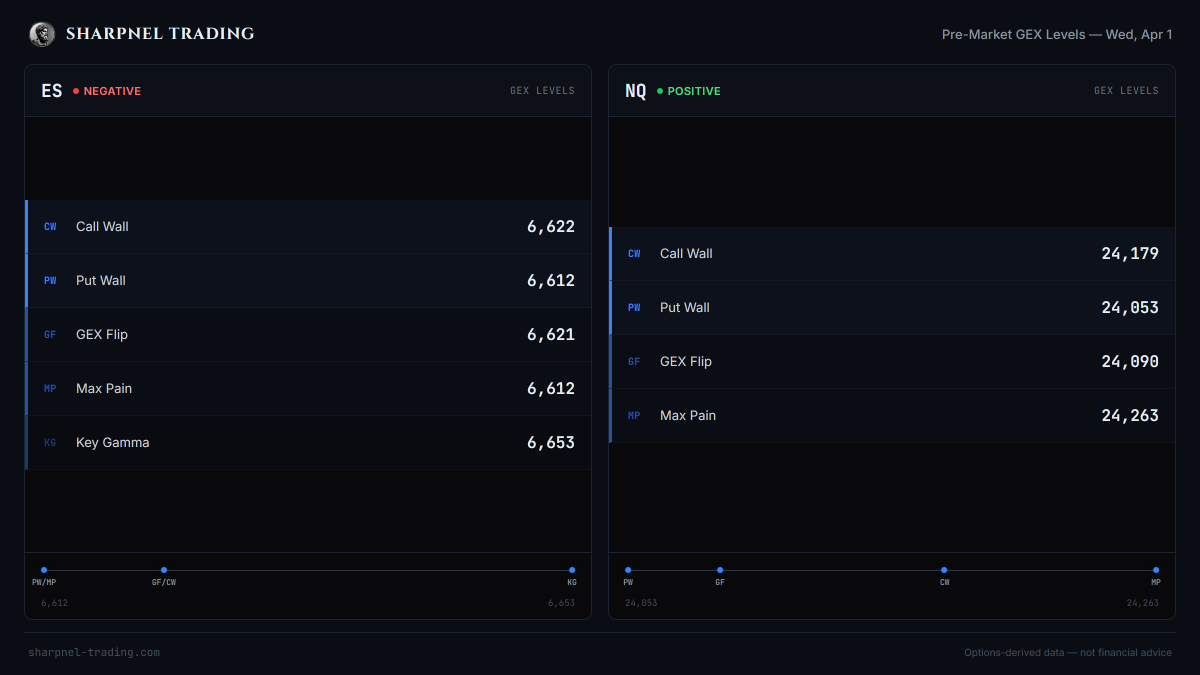Click the GF/CW marker on ES scale
The width and height of the screenshot is (1200, 675).
tap(164, 570)
